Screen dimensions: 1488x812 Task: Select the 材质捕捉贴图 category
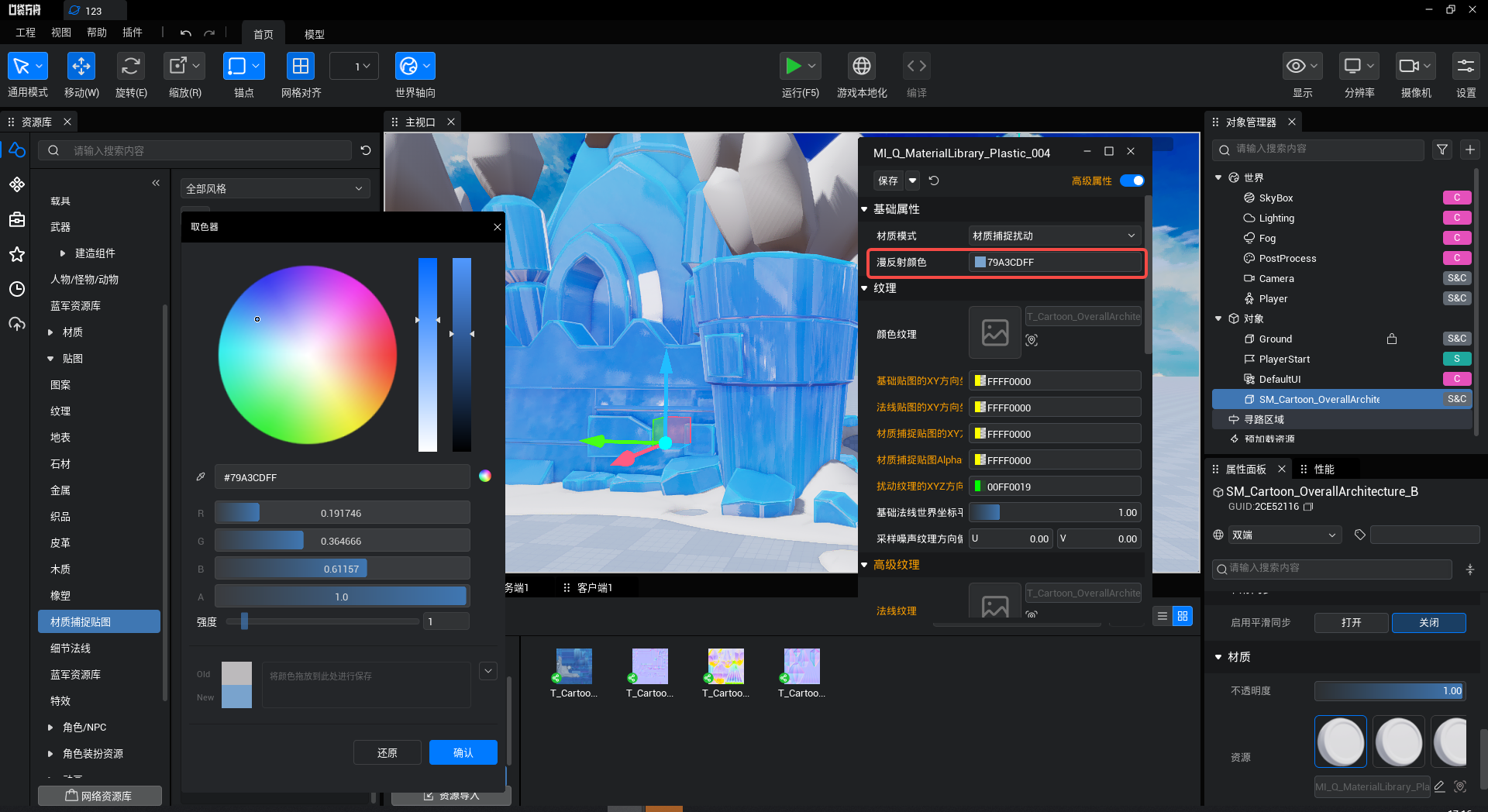click(99, 621)
